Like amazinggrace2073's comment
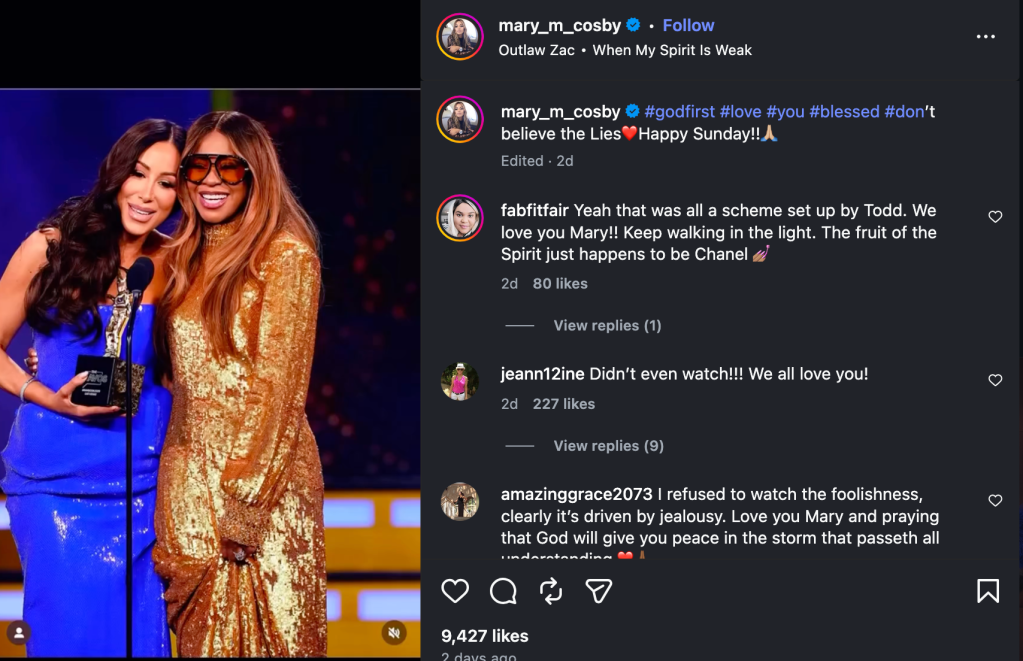Screen dimensions: 1023x661 tap(995, 500)
